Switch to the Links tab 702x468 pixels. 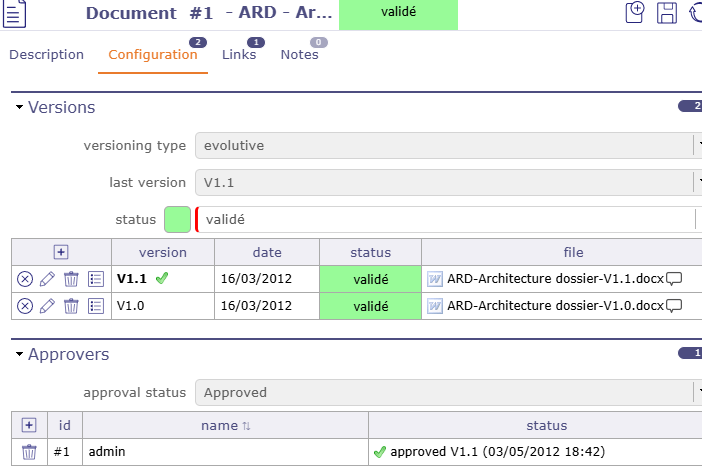(239, 55)
